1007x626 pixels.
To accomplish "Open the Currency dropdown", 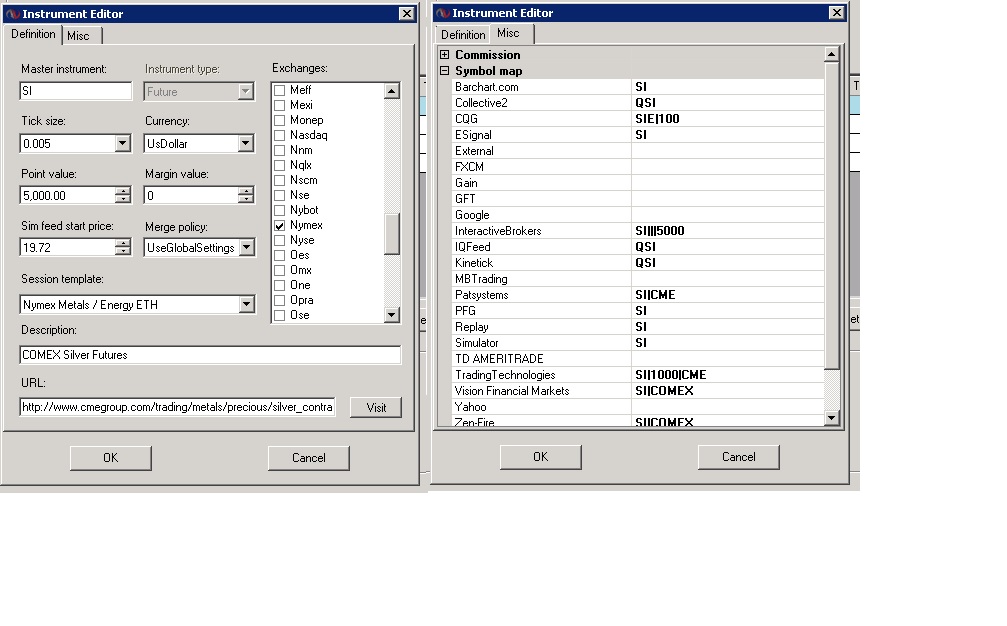I will click(x=246, y=143).
